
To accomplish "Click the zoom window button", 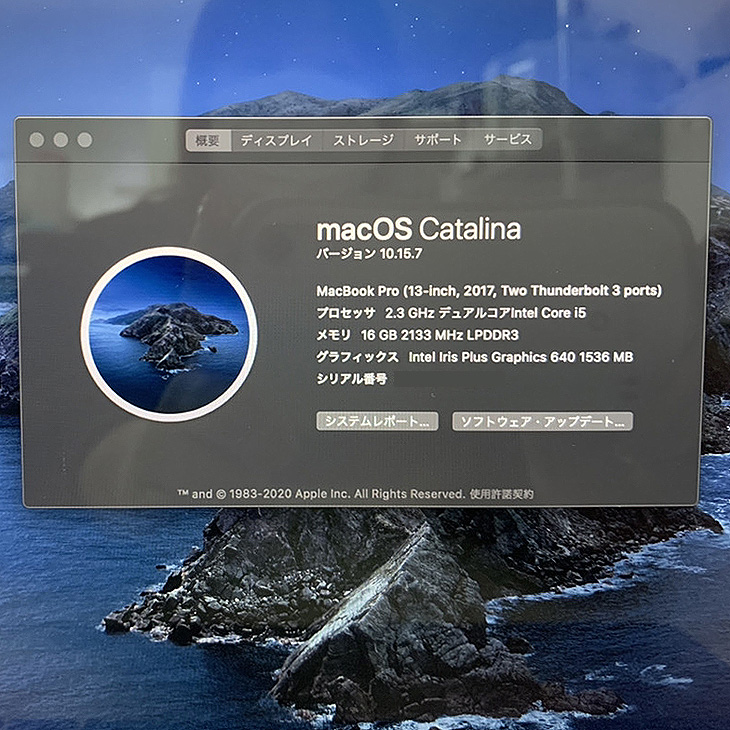I will (x=85, y=140).
